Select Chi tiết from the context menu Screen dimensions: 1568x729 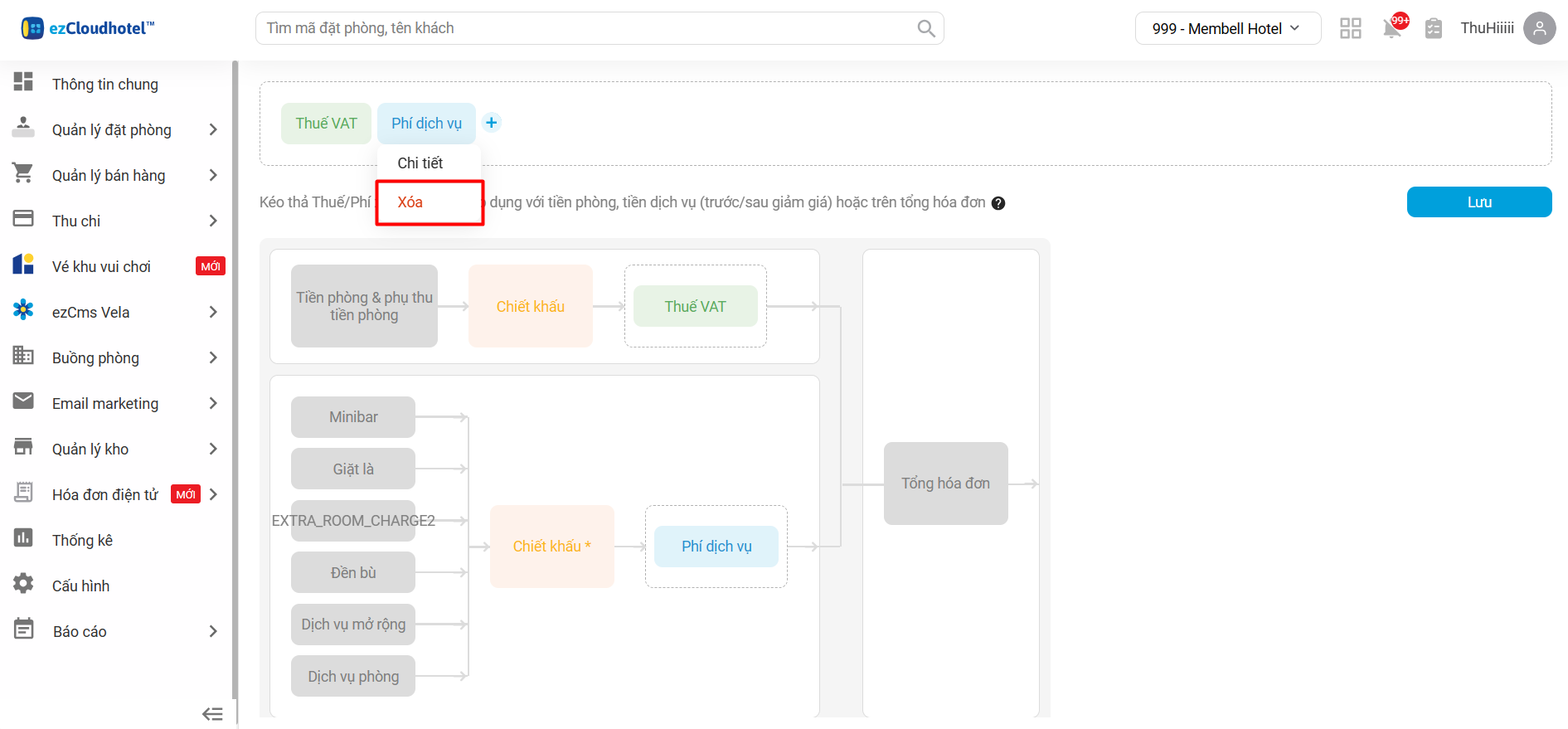420,163
